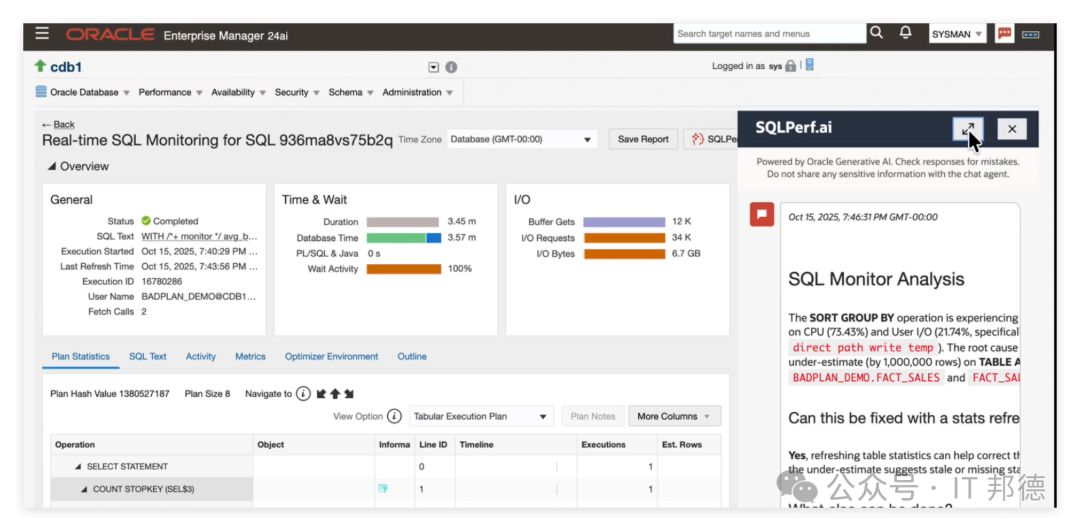Click the lock icon beside sys login
This screenshot has height=531, width=1080.
coord(791,66)
